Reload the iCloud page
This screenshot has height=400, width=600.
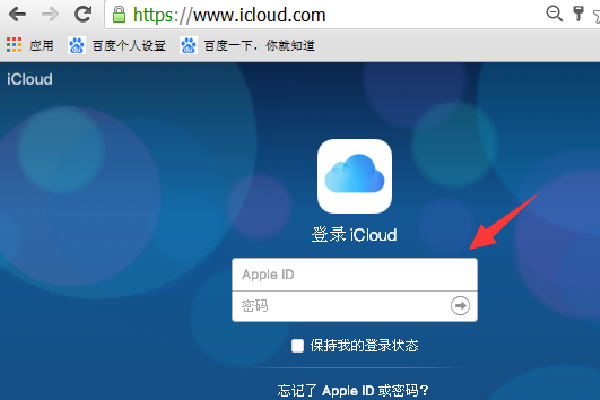(83, 15)
